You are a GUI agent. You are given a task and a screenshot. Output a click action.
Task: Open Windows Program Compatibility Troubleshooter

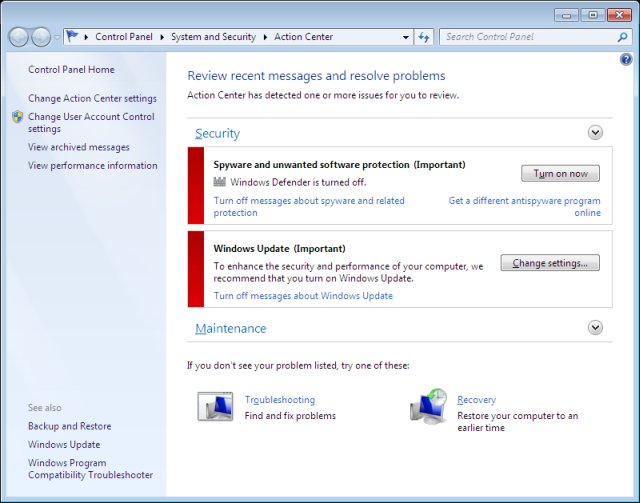click(90, 469)
